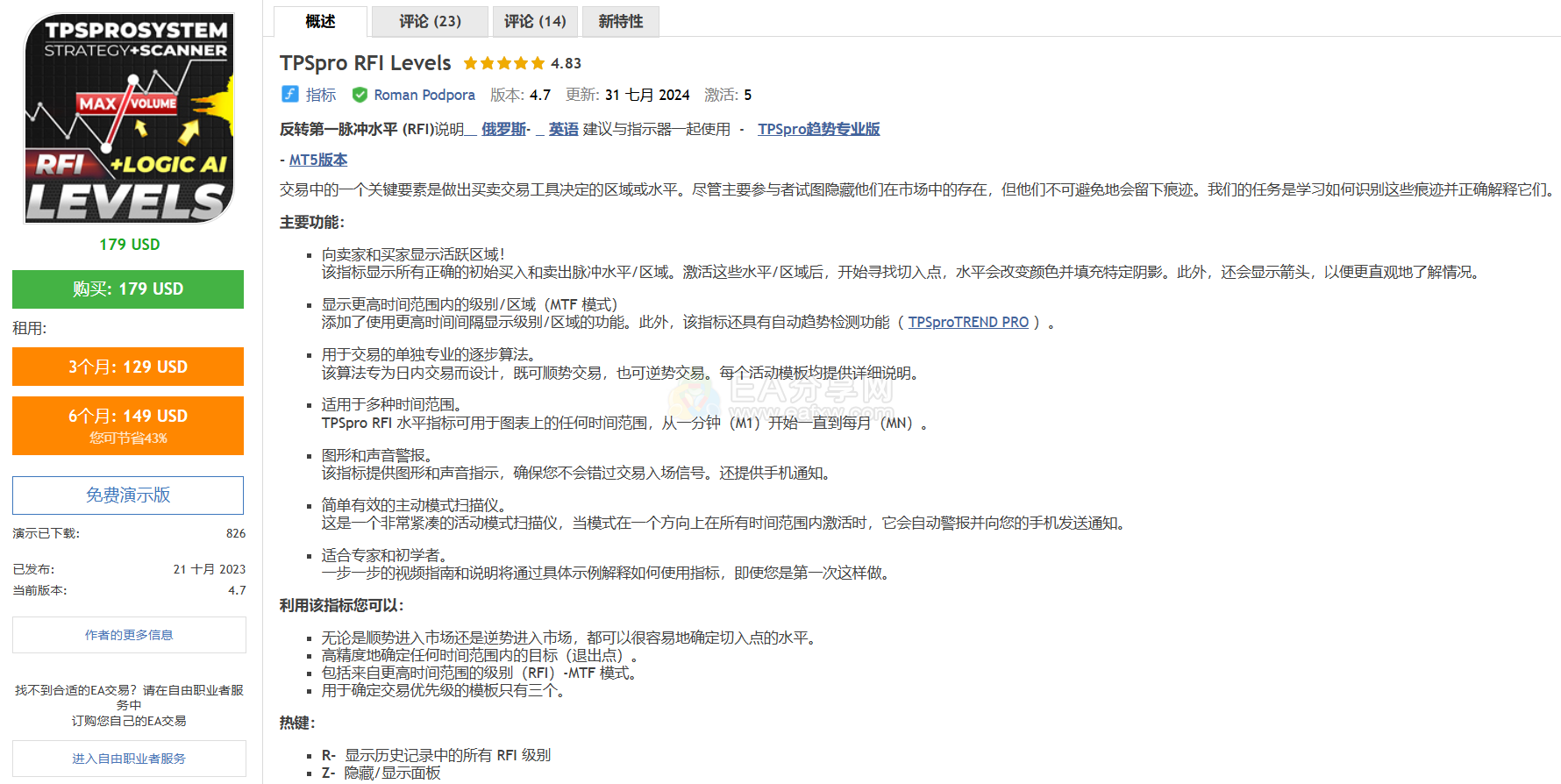Open the 英语 instructions link

[564, 129]
